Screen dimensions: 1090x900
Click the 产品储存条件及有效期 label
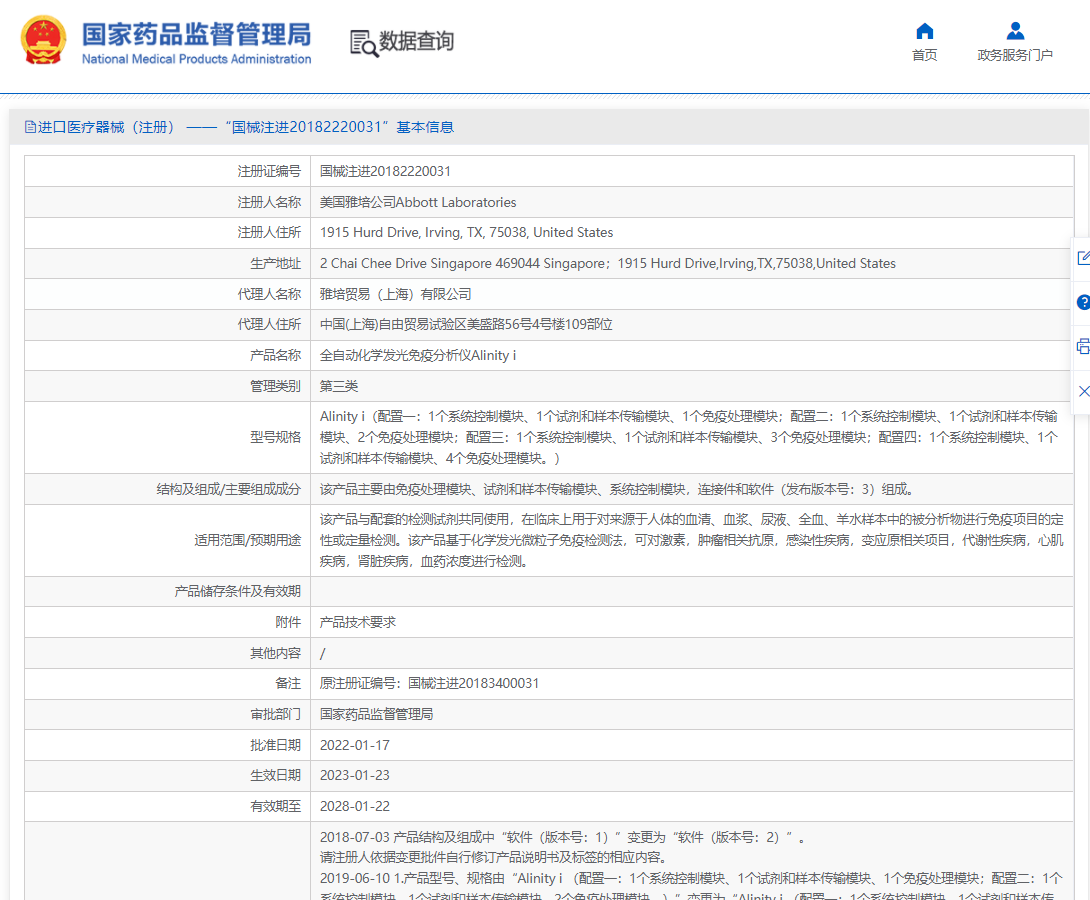[238, 591]
